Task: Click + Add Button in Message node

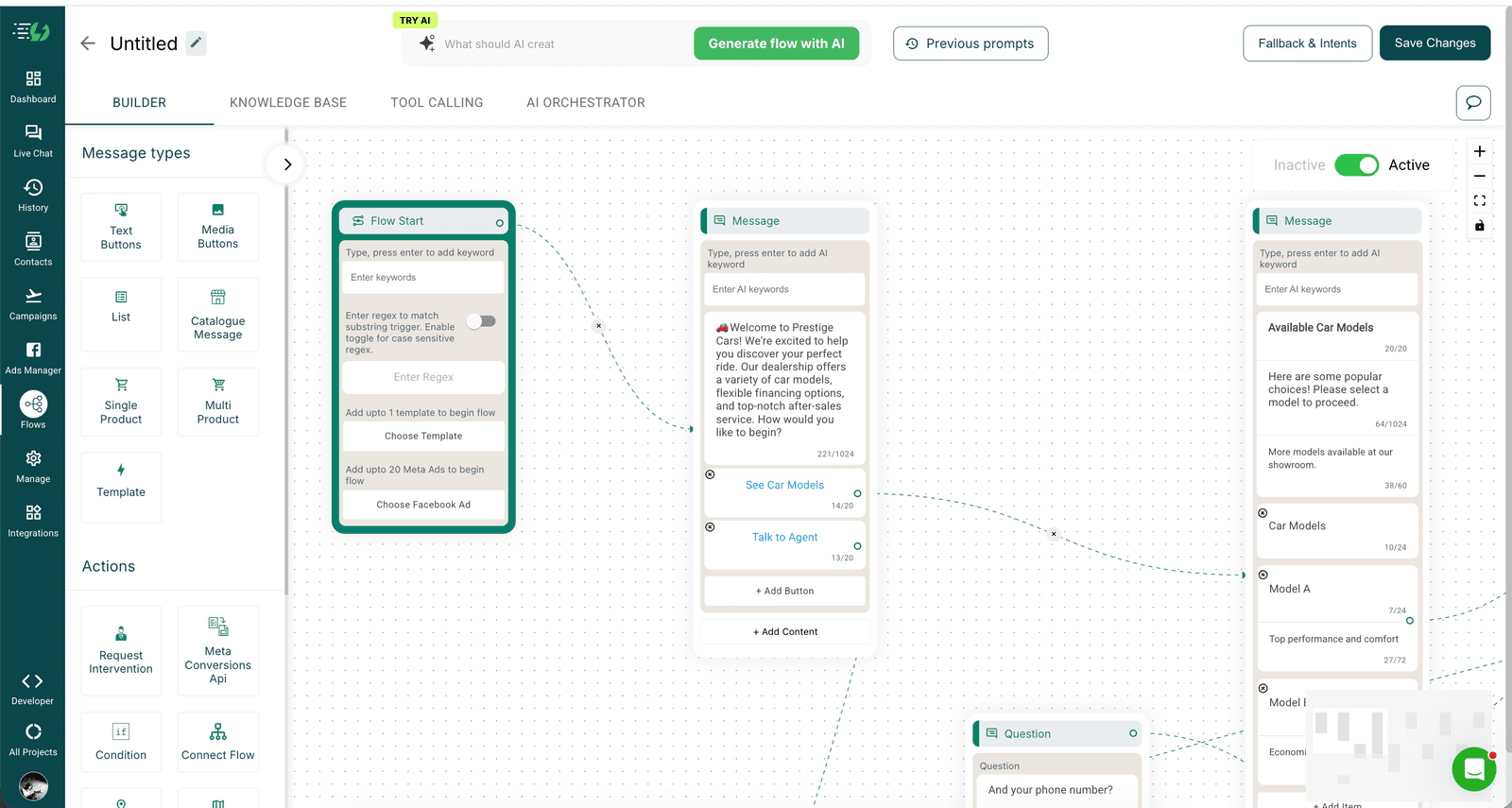Action: tap(784, 591)
